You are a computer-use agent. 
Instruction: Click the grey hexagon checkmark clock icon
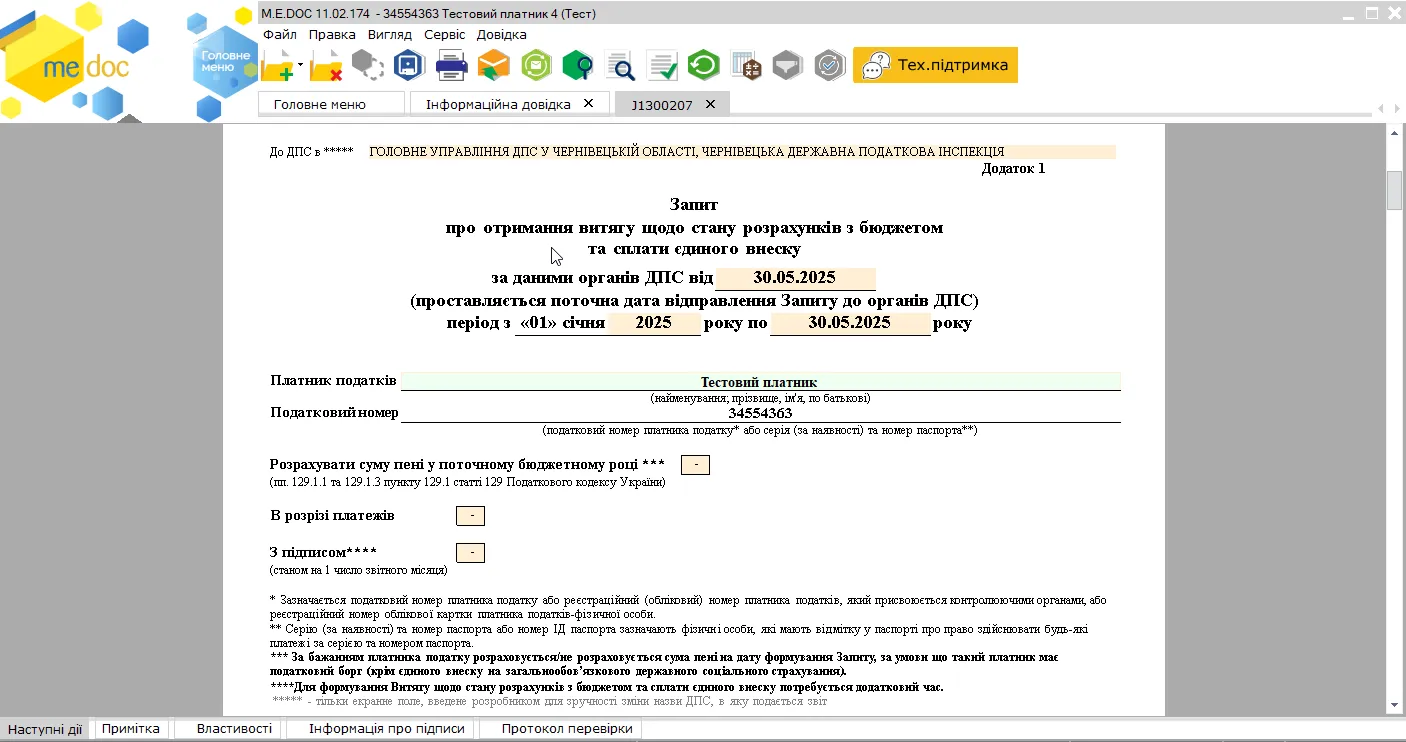point(830,66)
